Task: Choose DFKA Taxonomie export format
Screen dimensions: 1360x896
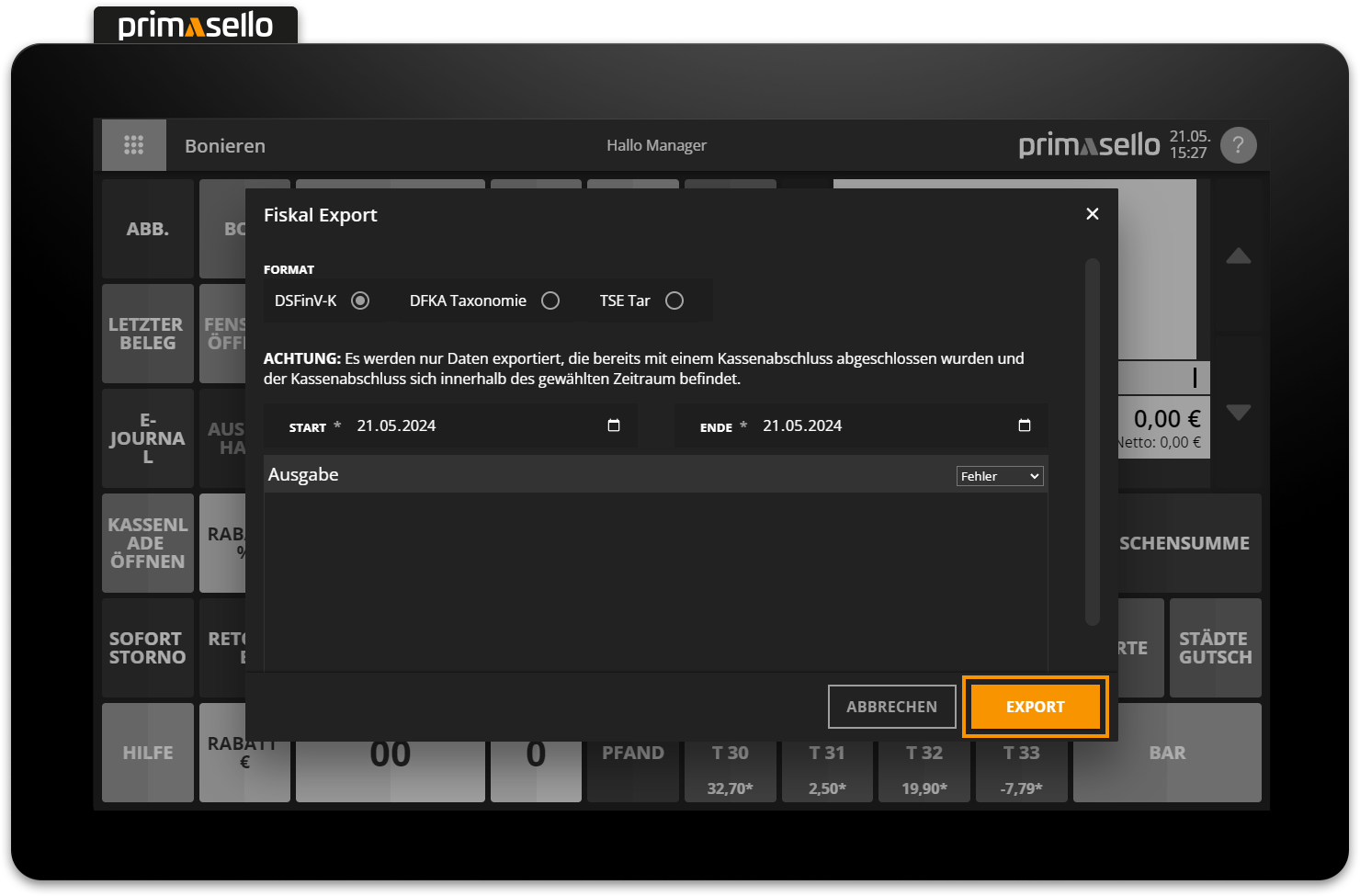Action: point(550,301)
